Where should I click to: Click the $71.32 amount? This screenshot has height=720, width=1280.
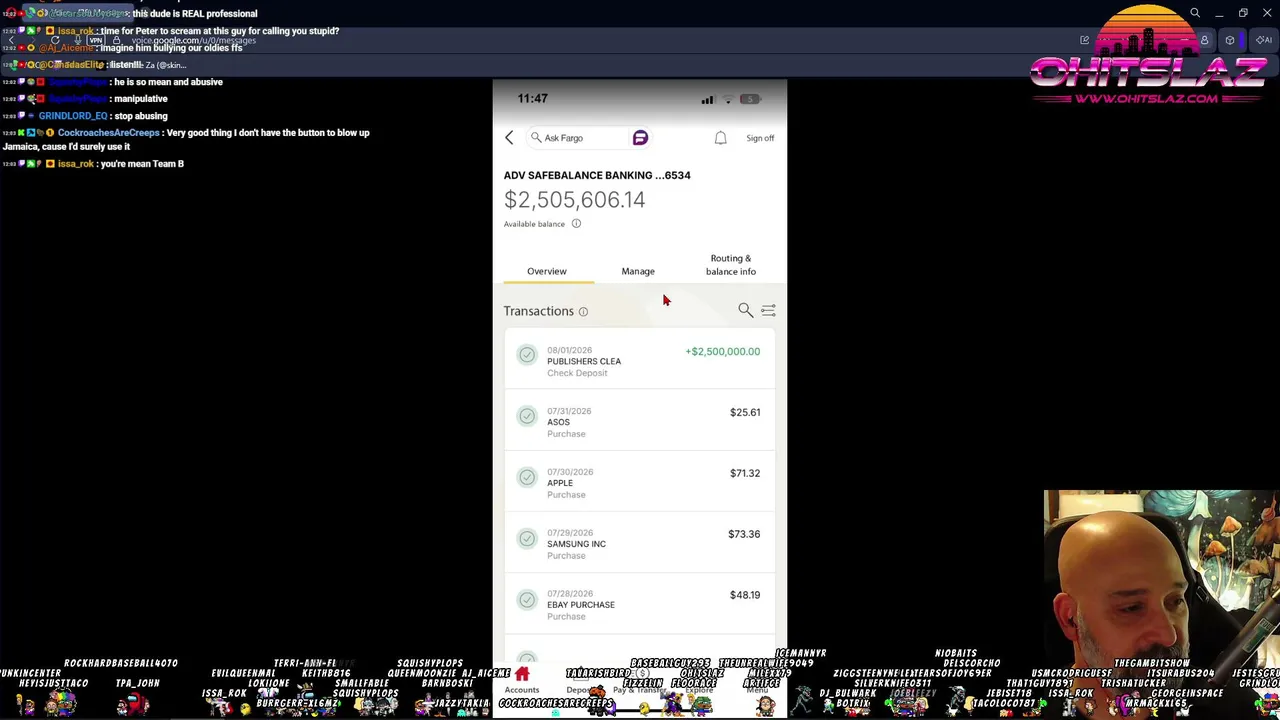[x=745, y=473]
